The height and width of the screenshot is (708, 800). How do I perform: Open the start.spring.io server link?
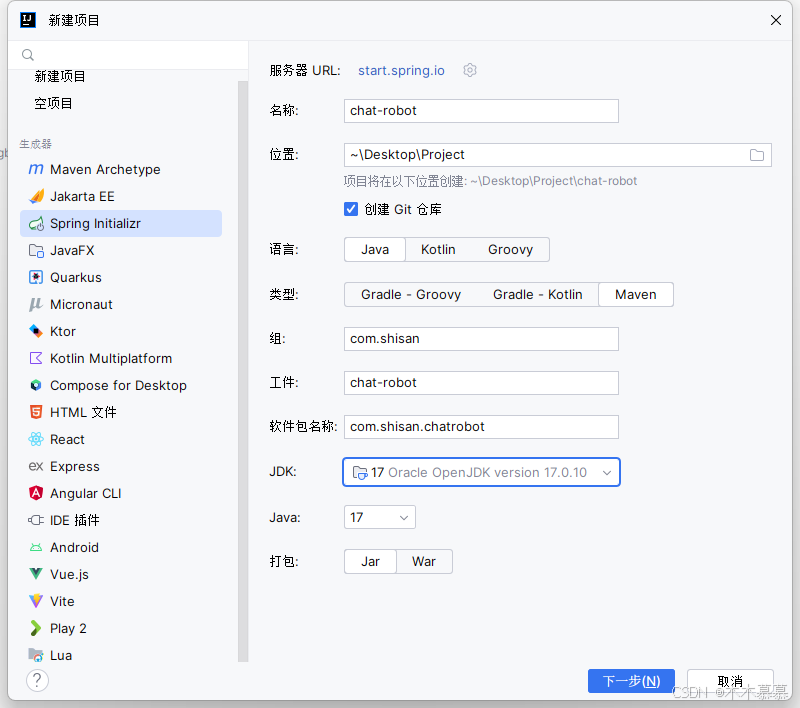pyautogui.click(x=401, y=70)
